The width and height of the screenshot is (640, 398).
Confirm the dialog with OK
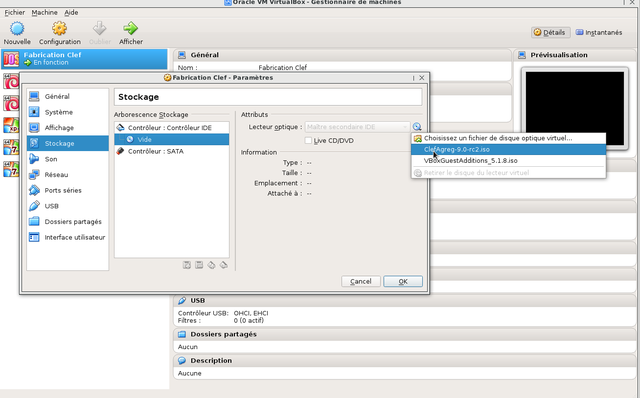[403, 281]
